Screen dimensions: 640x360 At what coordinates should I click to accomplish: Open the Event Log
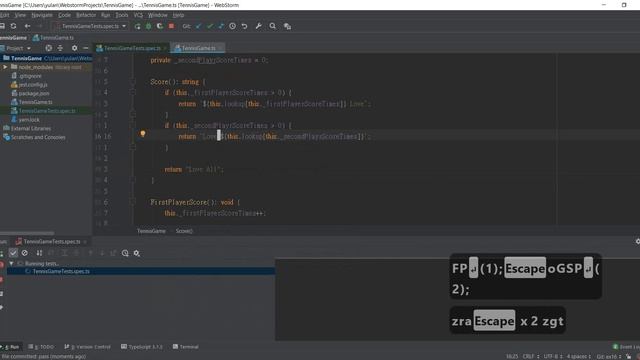pos(626,347)
